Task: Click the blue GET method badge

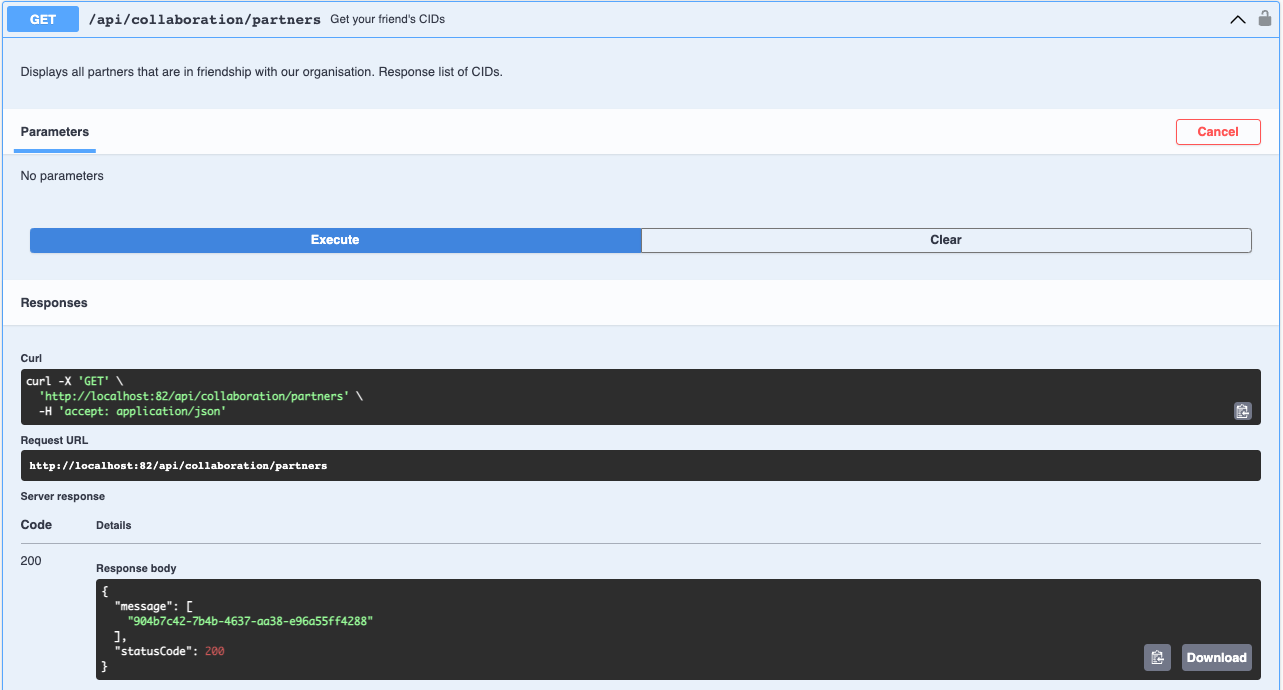Action: point(43,19)
